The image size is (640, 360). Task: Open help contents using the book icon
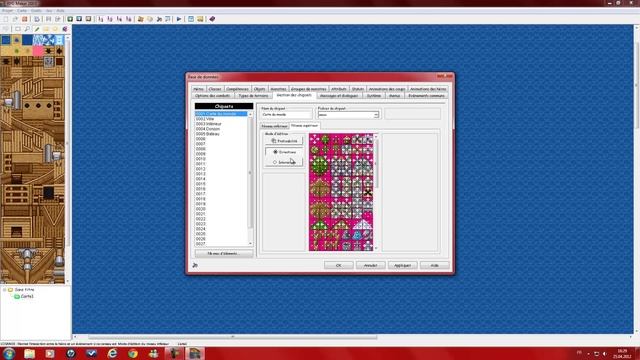pyautogui.click(x=212, y=19)
